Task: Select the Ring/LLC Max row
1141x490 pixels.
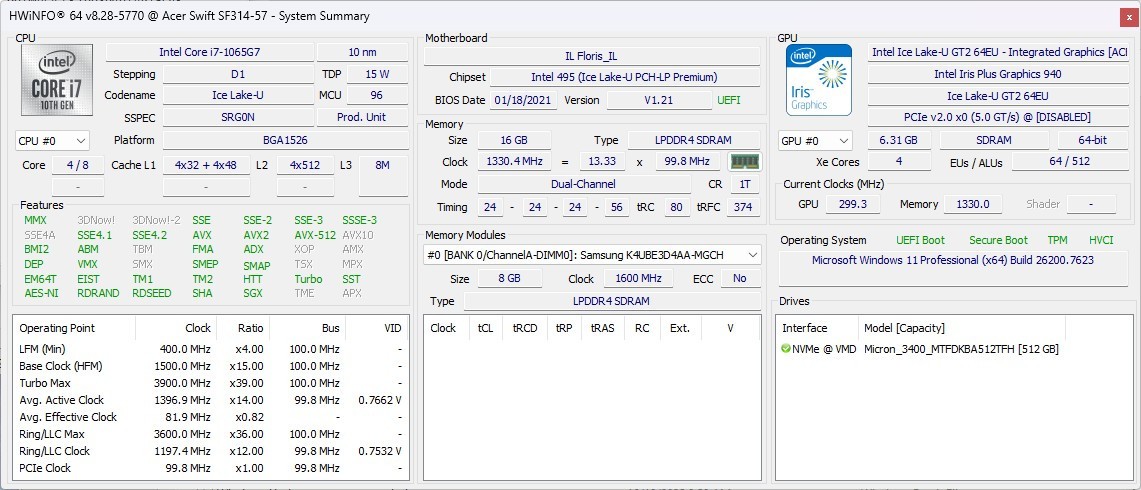Action: [x=211, y=434]
